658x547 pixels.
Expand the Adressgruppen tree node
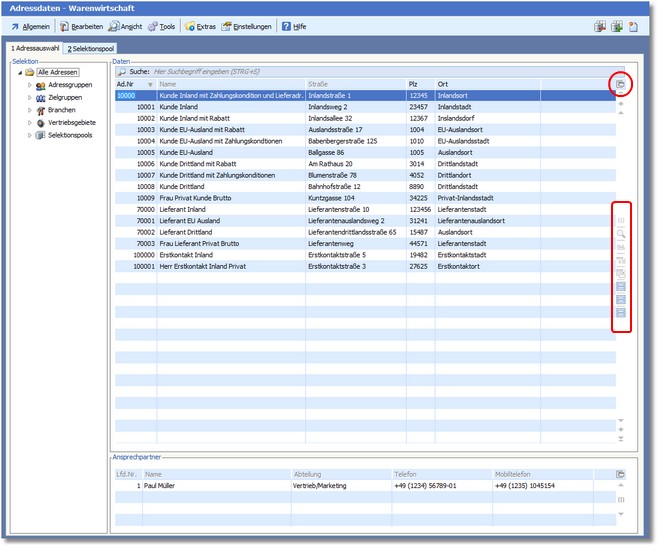(30, 86)
